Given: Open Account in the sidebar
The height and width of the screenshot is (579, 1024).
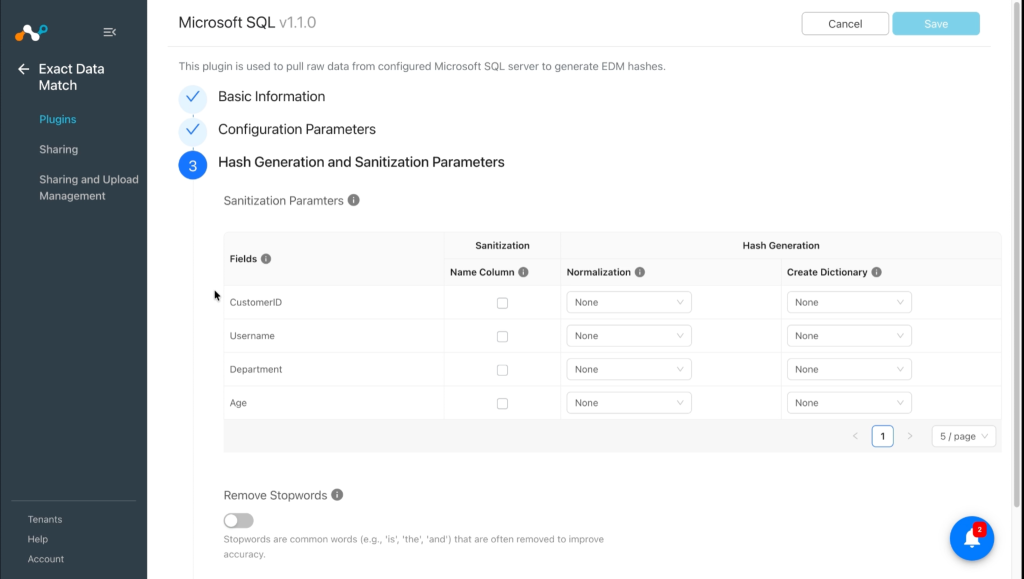Looking at the screenshot, I should [x=45, y=559].
